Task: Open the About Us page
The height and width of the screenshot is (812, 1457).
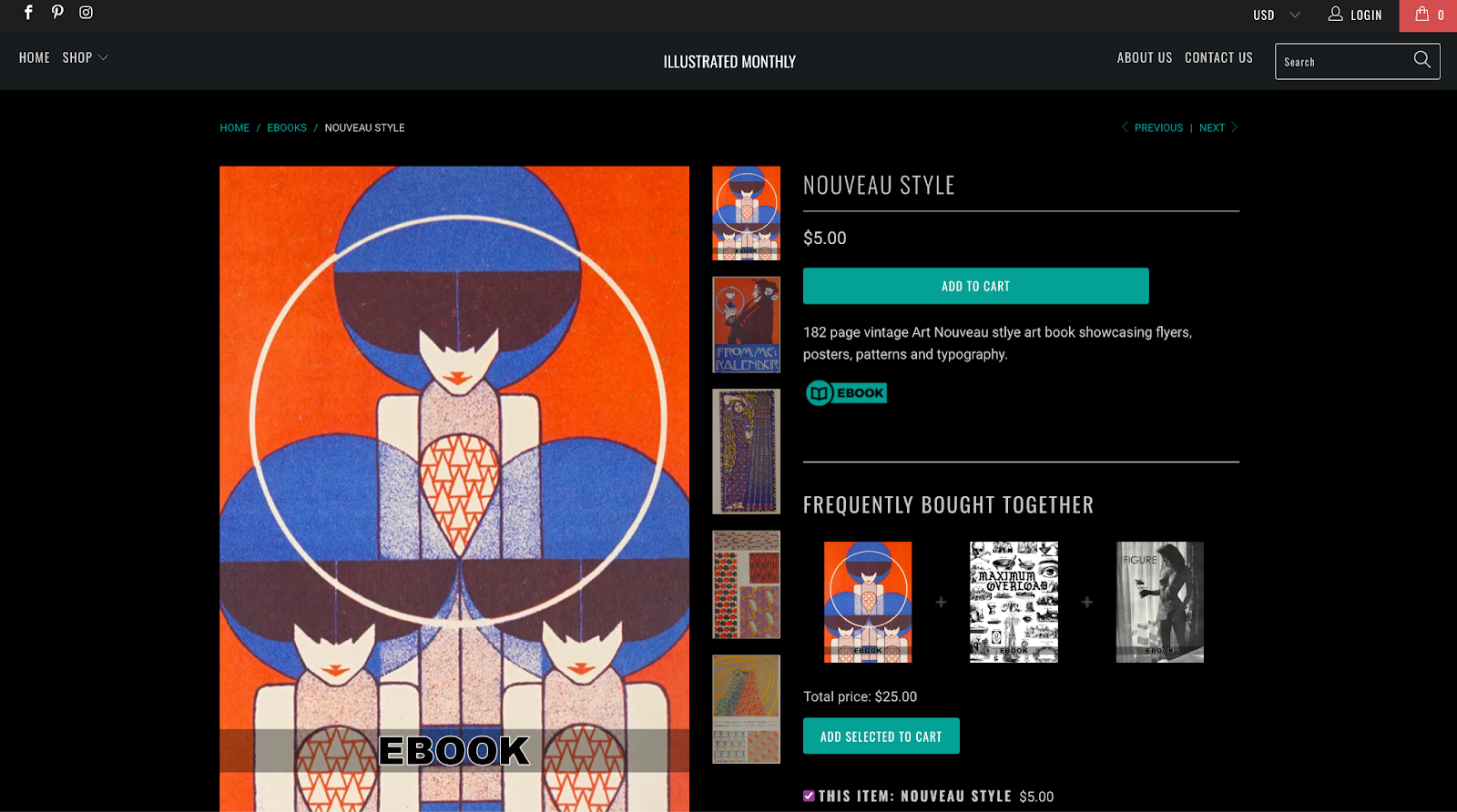Action: click(x=1144, y=57)
